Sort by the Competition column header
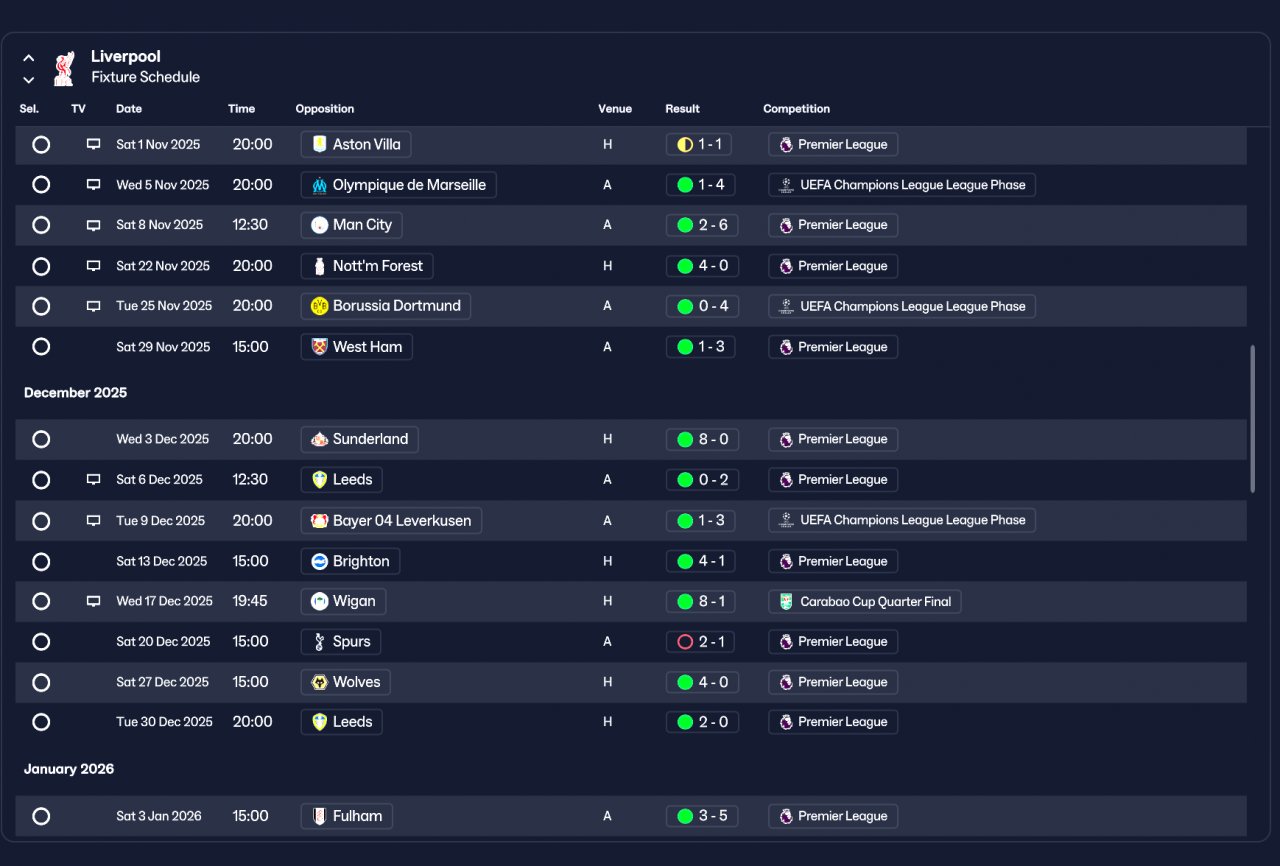The image size is (1280, 866). (796, 109)
